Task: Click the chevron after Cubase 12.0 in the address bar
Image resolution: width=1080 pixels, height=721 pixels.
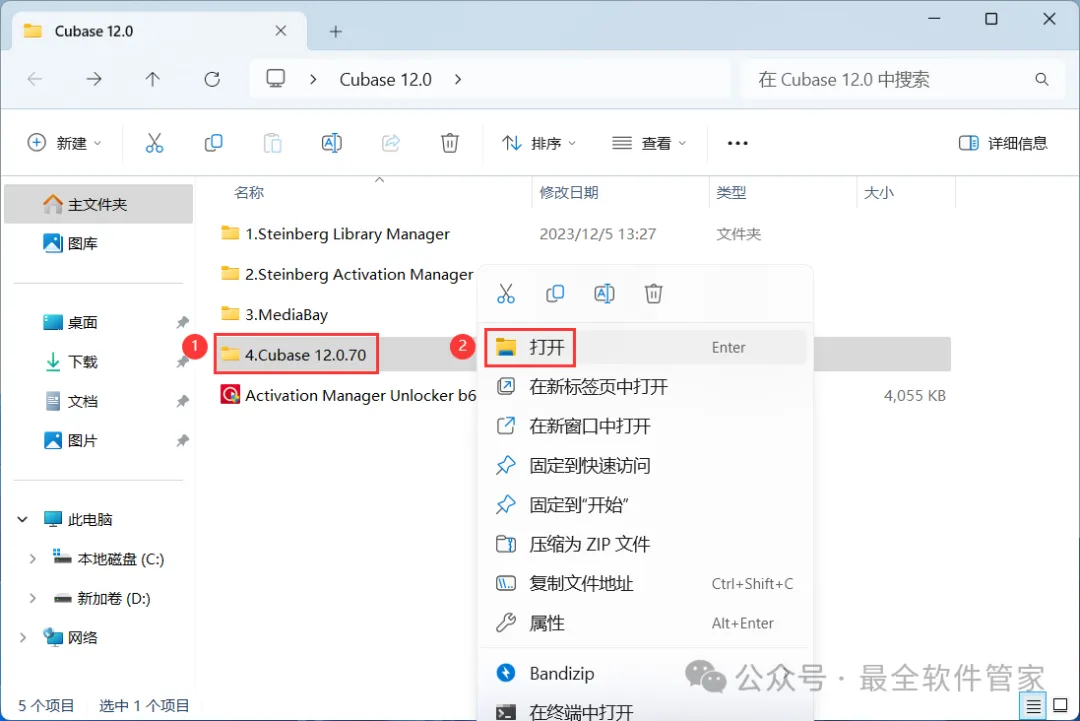Action: pos(458,80)
